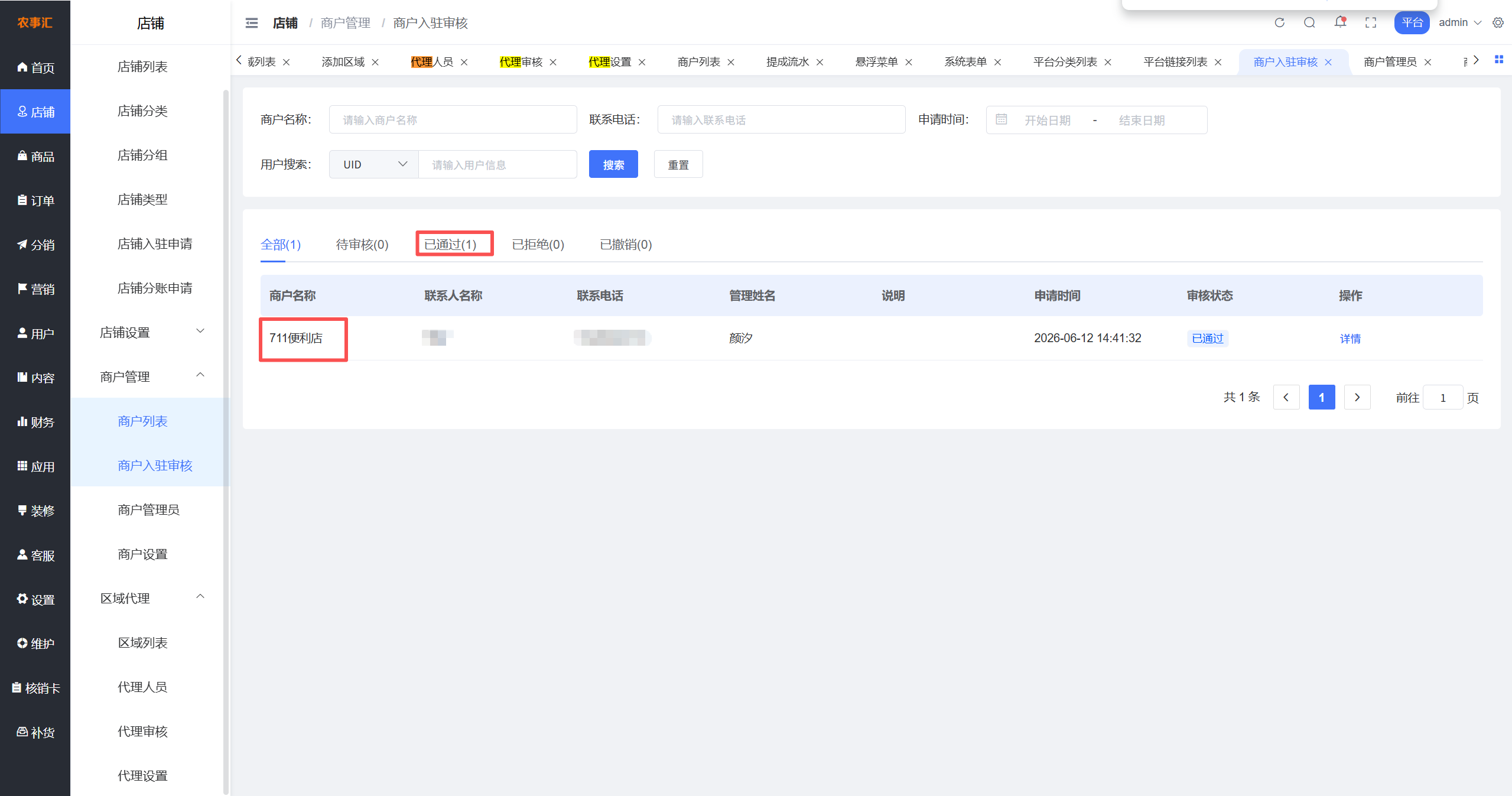
Task: Click the 商户管理 breadcrumb link
Action: [346, 23]
